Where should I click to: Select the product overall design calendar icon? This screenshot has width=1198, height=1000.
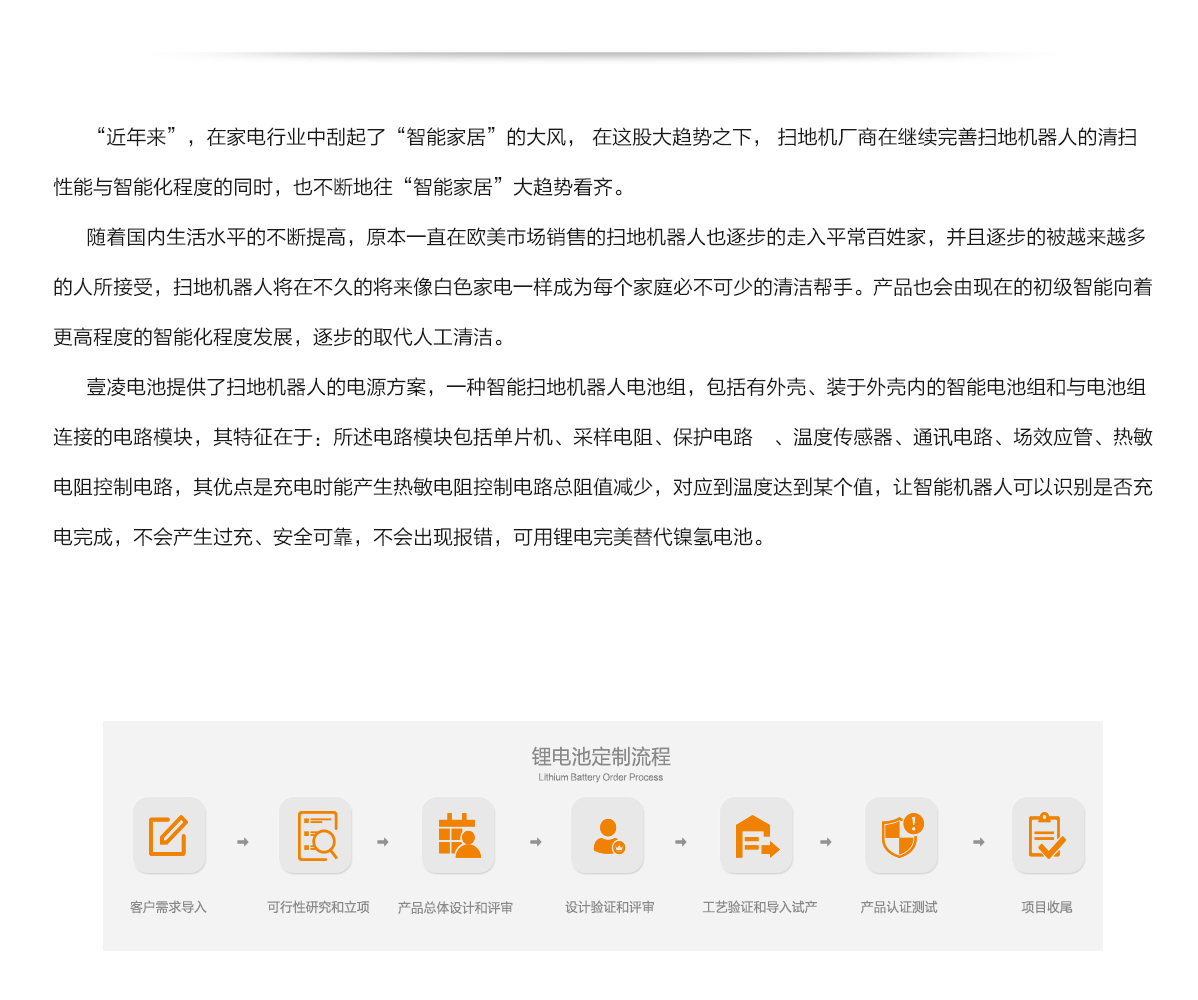coord(458,836)
